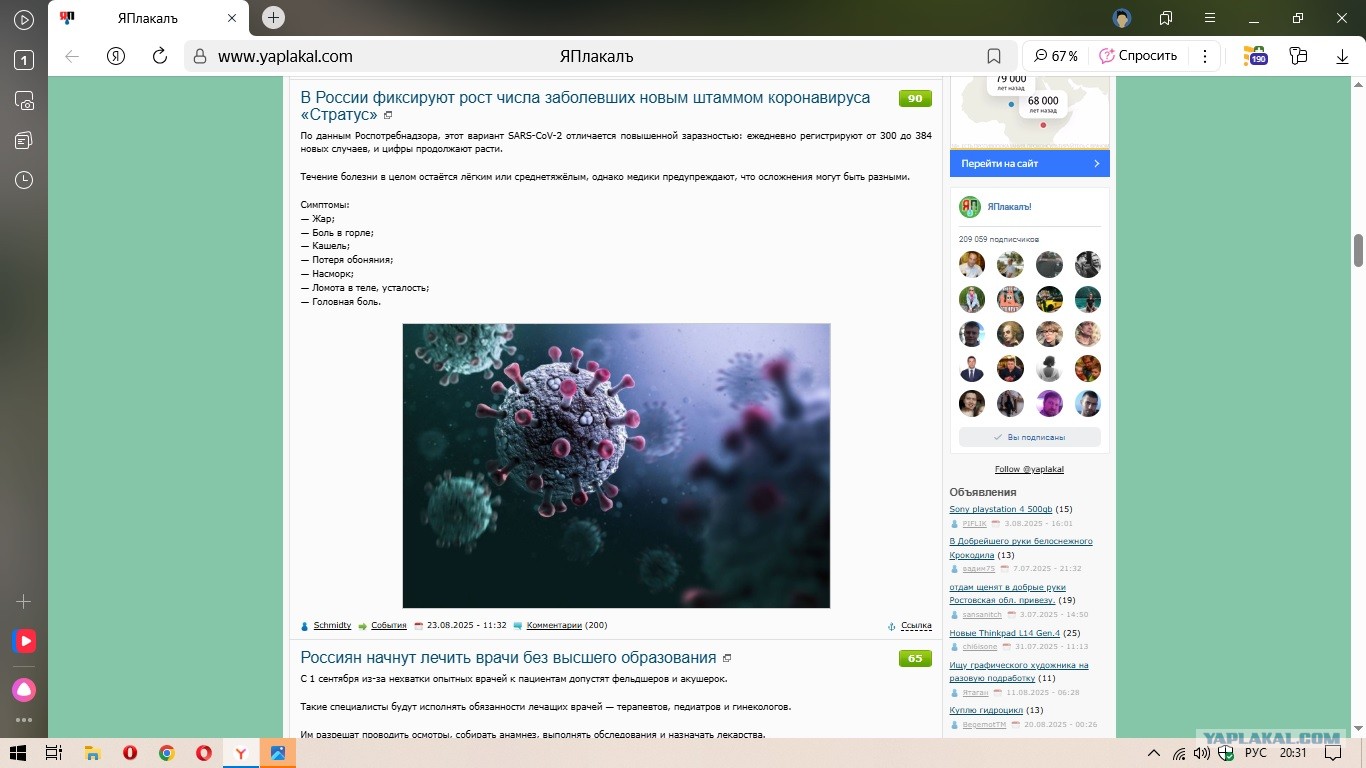Launch the Alice assistant sidebar icon
Screen dimensions: 1366x768
pyautogui.click(x=24, y=689)
